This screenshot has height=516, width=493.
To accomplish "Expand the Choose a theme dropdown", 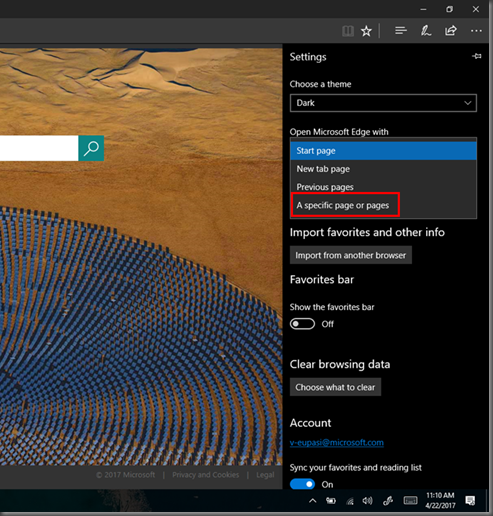I will tap(383, 103).
